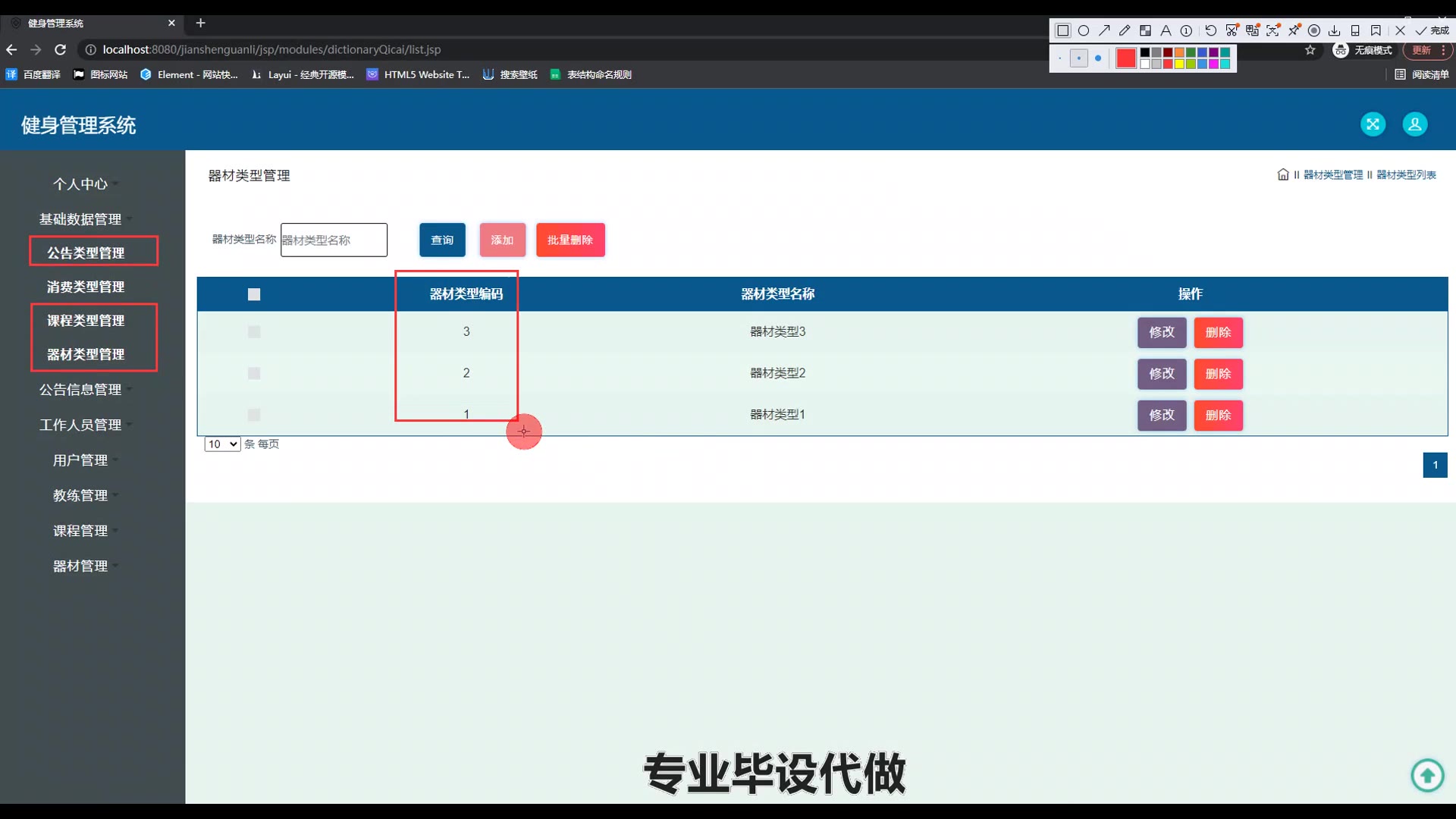Expand the 工作人员管理 sidebar menu
1456x819 pixels.
(80, 425)
